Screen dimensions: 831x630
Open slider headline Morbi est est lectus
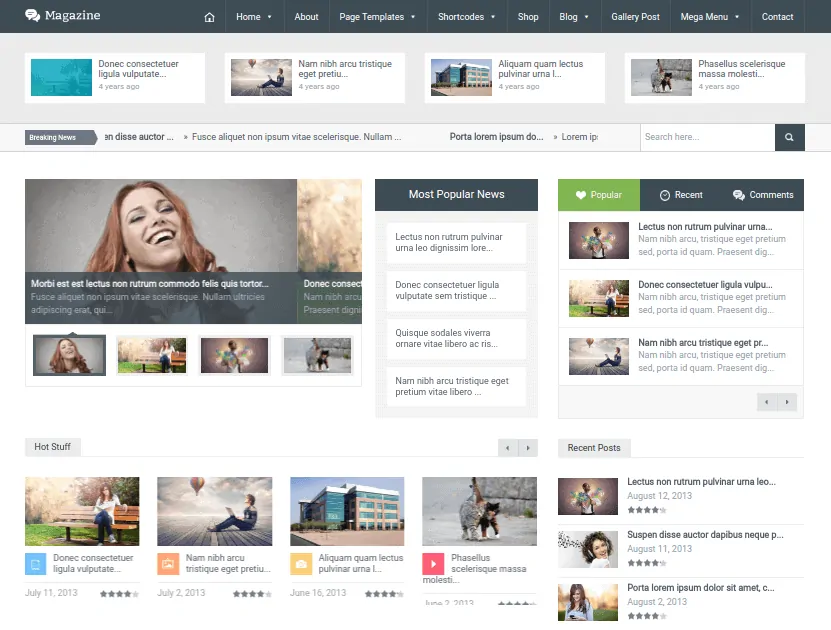149,283
